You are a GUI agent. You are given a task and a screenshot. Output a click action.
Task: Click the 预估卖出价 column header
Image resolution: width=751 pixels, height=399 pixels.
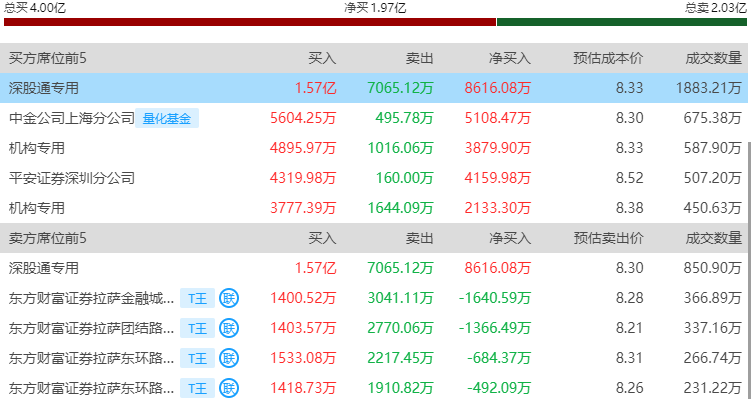point(608,238)
